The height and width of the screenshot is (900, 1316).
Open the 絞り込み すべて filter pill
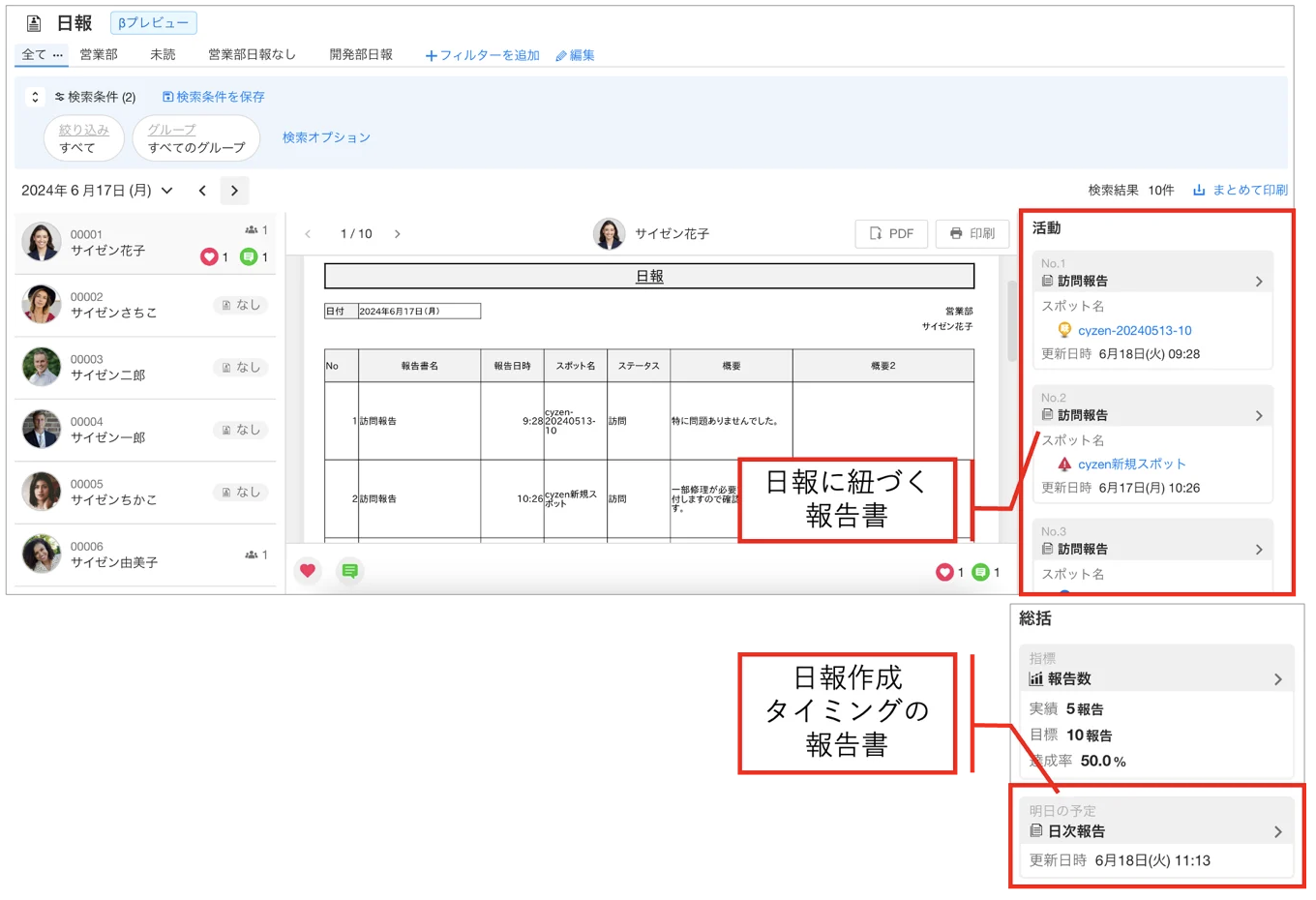(84, 138)
